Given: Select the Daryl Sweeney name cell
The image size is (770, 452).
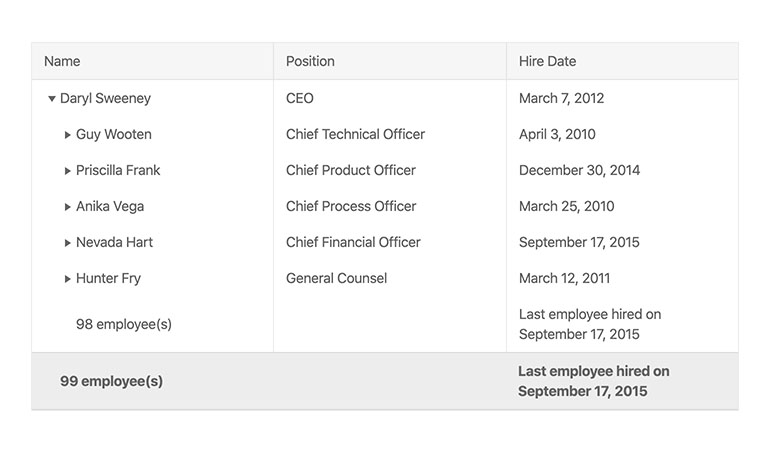Looking at the screenshot, I should (153, 98).
